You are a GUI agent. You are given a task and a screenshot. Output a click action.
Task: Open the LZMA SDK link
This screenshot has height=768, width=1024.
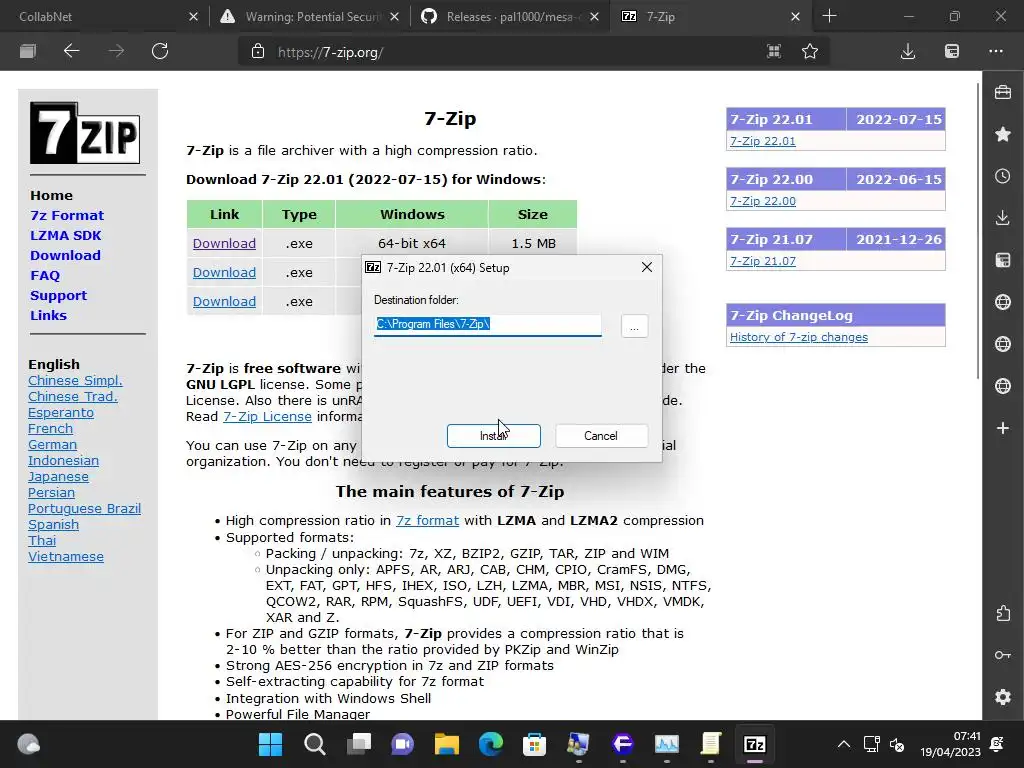[66, 236]
